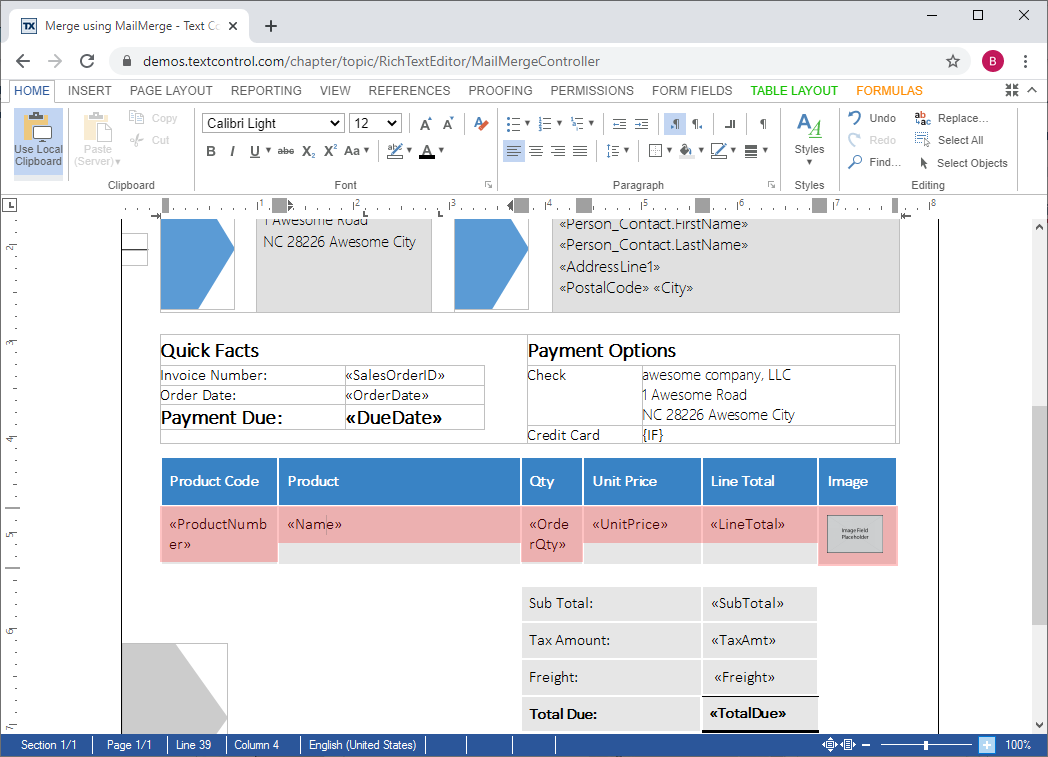Toggle fullscreen ribbon icon
This screenshot has width=1048, height=757.
point(1012,90)
